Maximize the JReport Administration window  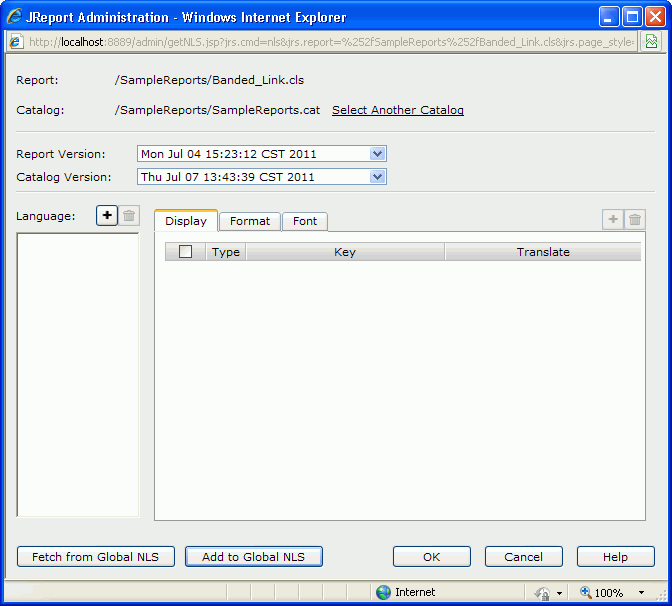click(x=632, y=17)
